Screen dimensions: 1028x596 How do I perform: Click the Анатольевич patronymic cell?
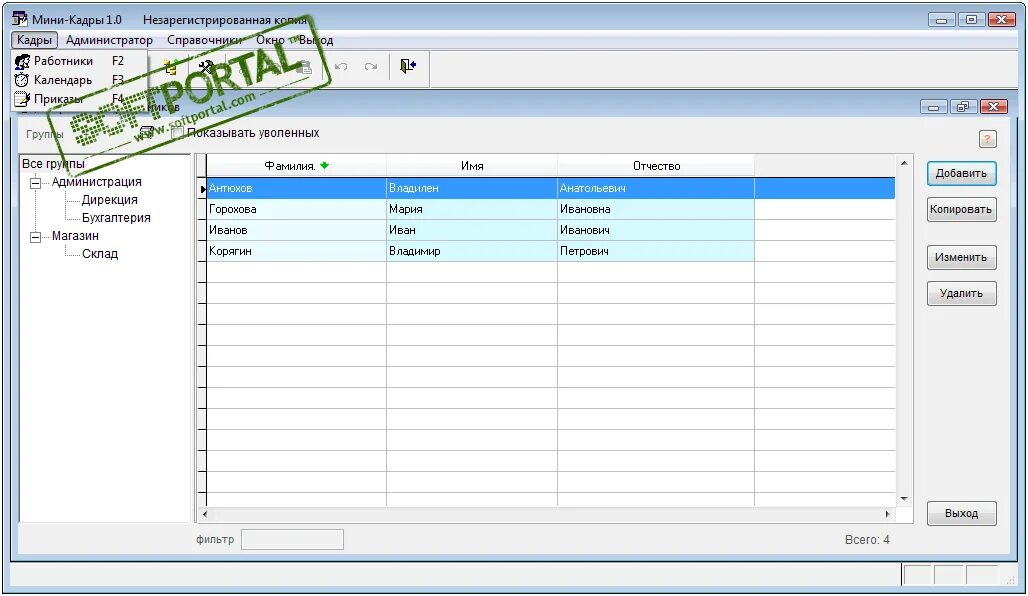click(x=656, y=188)
